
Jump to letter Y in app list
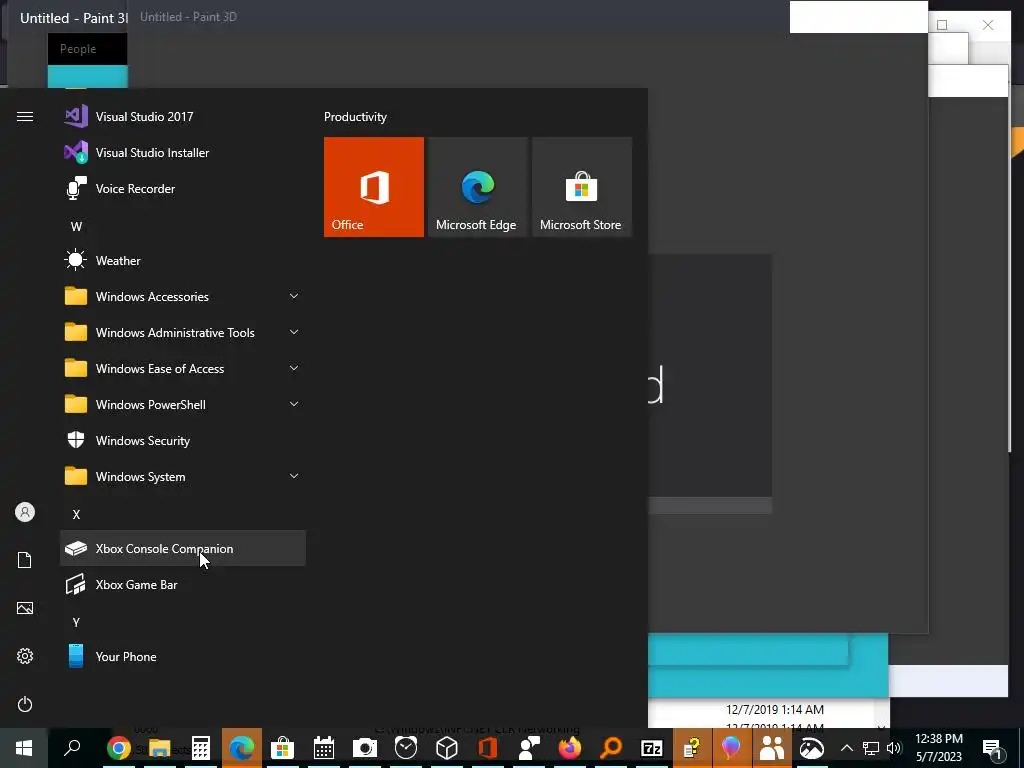coord(76,622)
